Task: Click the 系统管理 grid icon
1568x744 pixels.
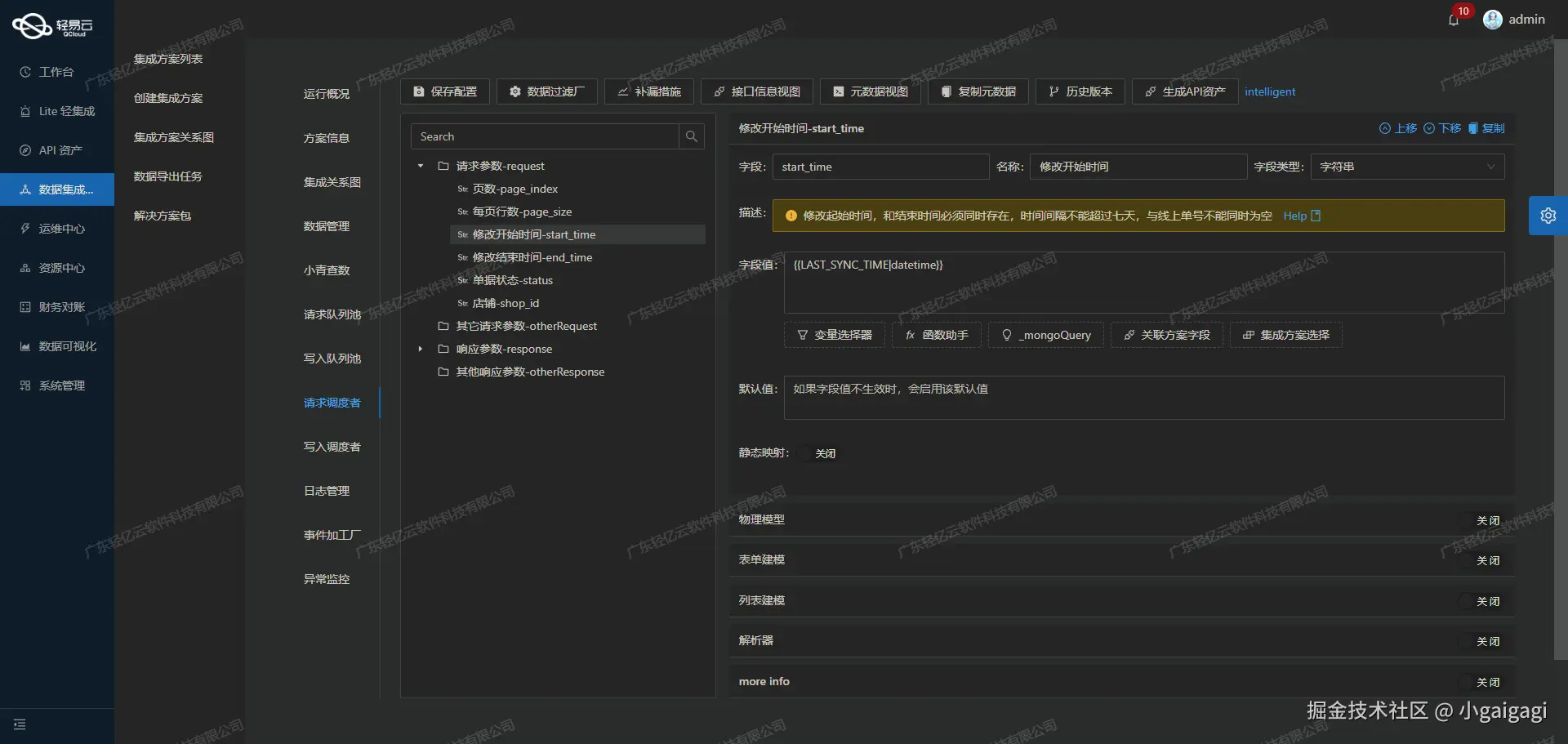Action: point(25,385)
